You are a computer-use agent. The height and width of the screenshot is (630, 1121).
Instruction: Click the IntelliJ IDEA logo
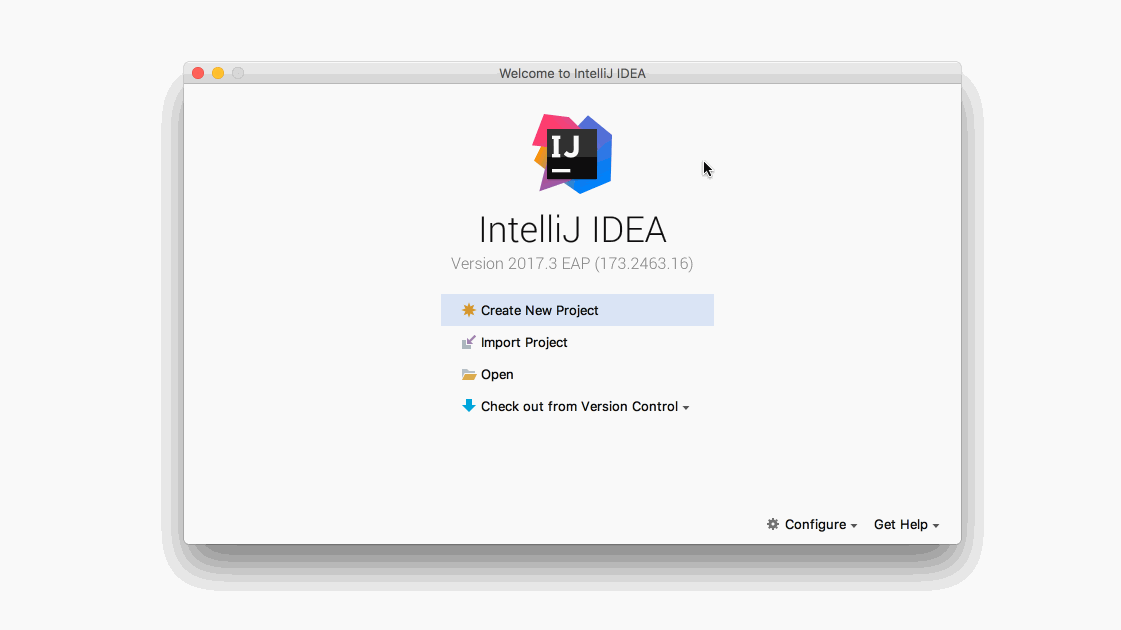[x=572, y=154]
